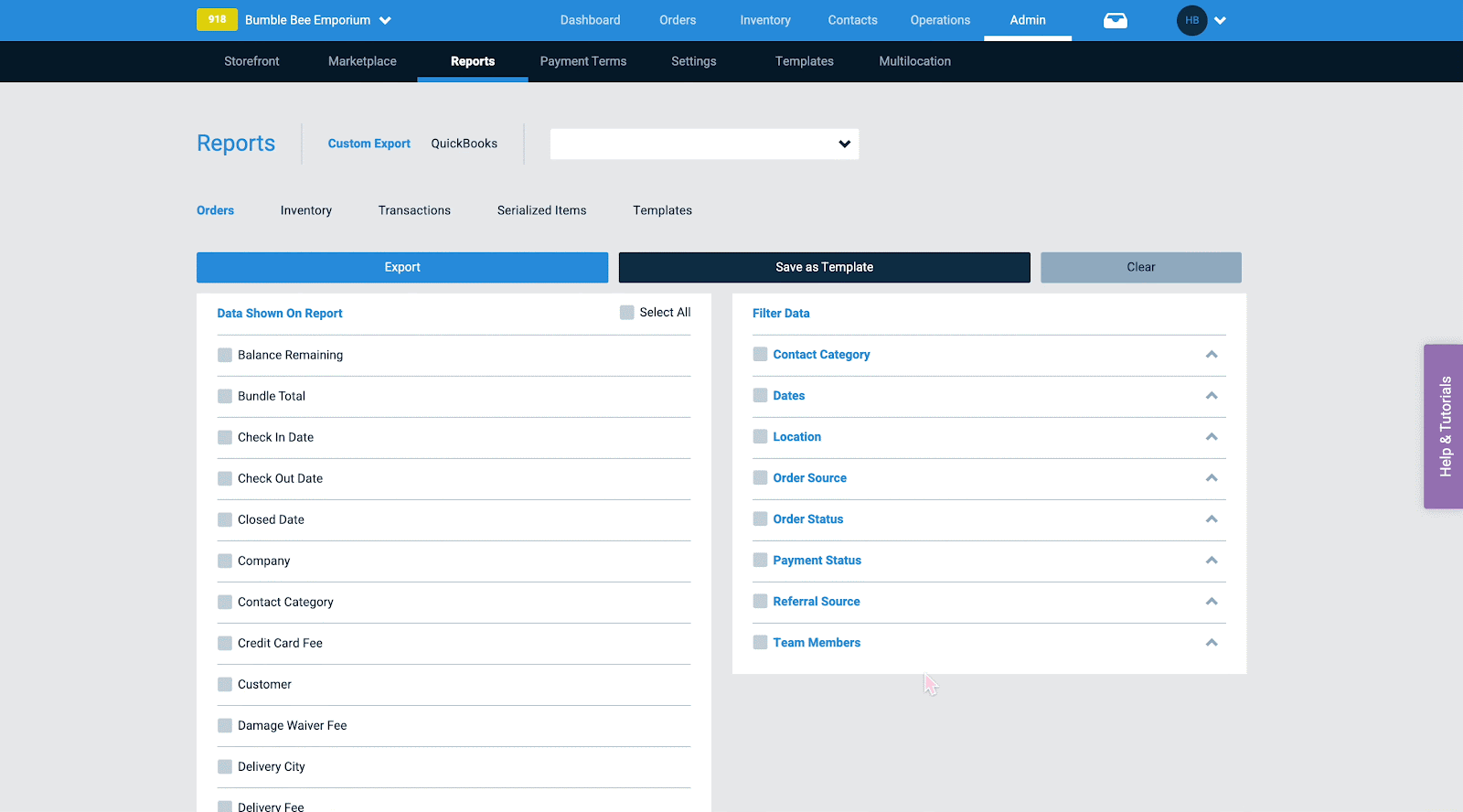1463x812 pixels.
Task: Expand the account menu arrow beside avatar
Action: (x=1220, y=20)
